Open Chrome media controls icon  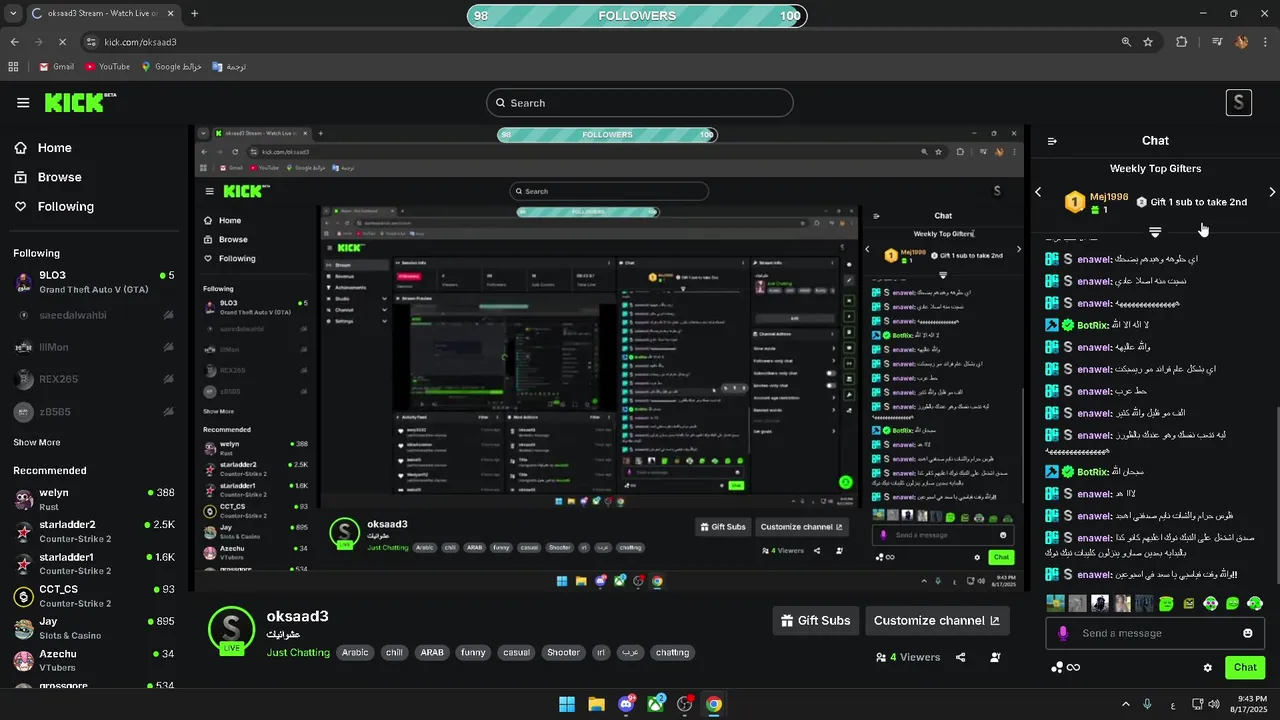(1217, 42)
